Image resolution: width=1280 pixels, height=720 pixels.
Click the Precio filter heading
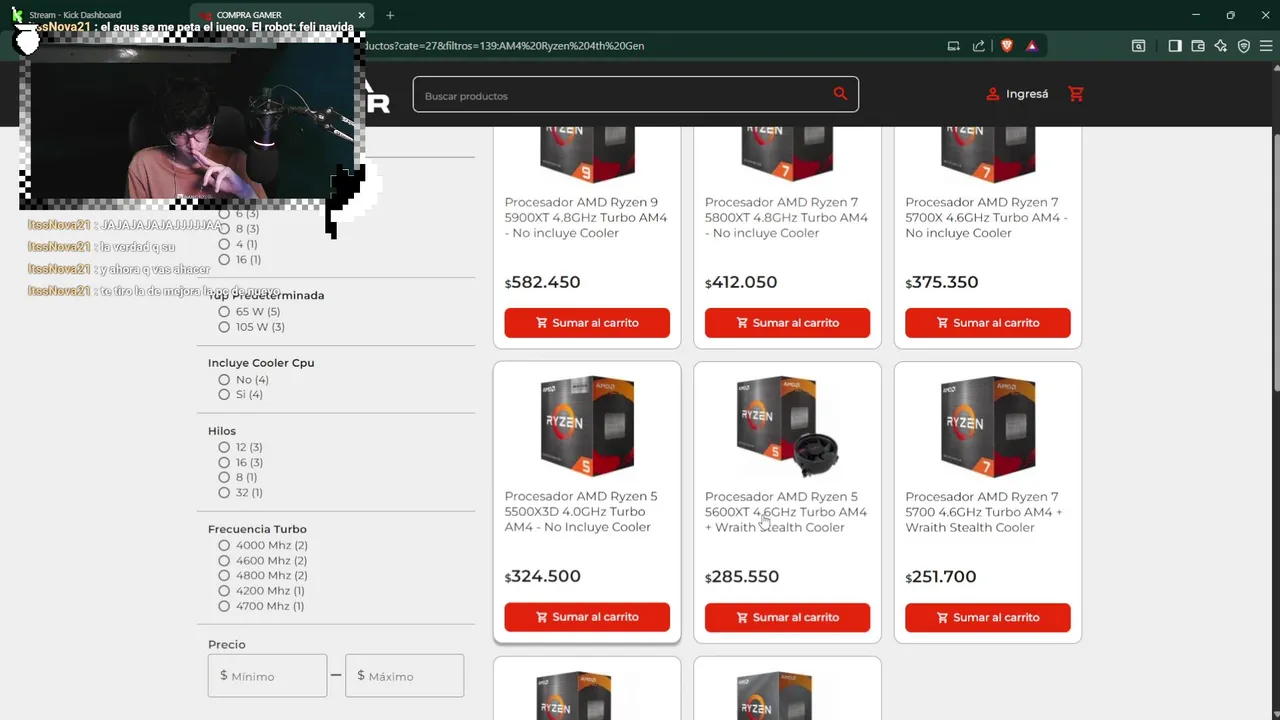coord(227,645)
